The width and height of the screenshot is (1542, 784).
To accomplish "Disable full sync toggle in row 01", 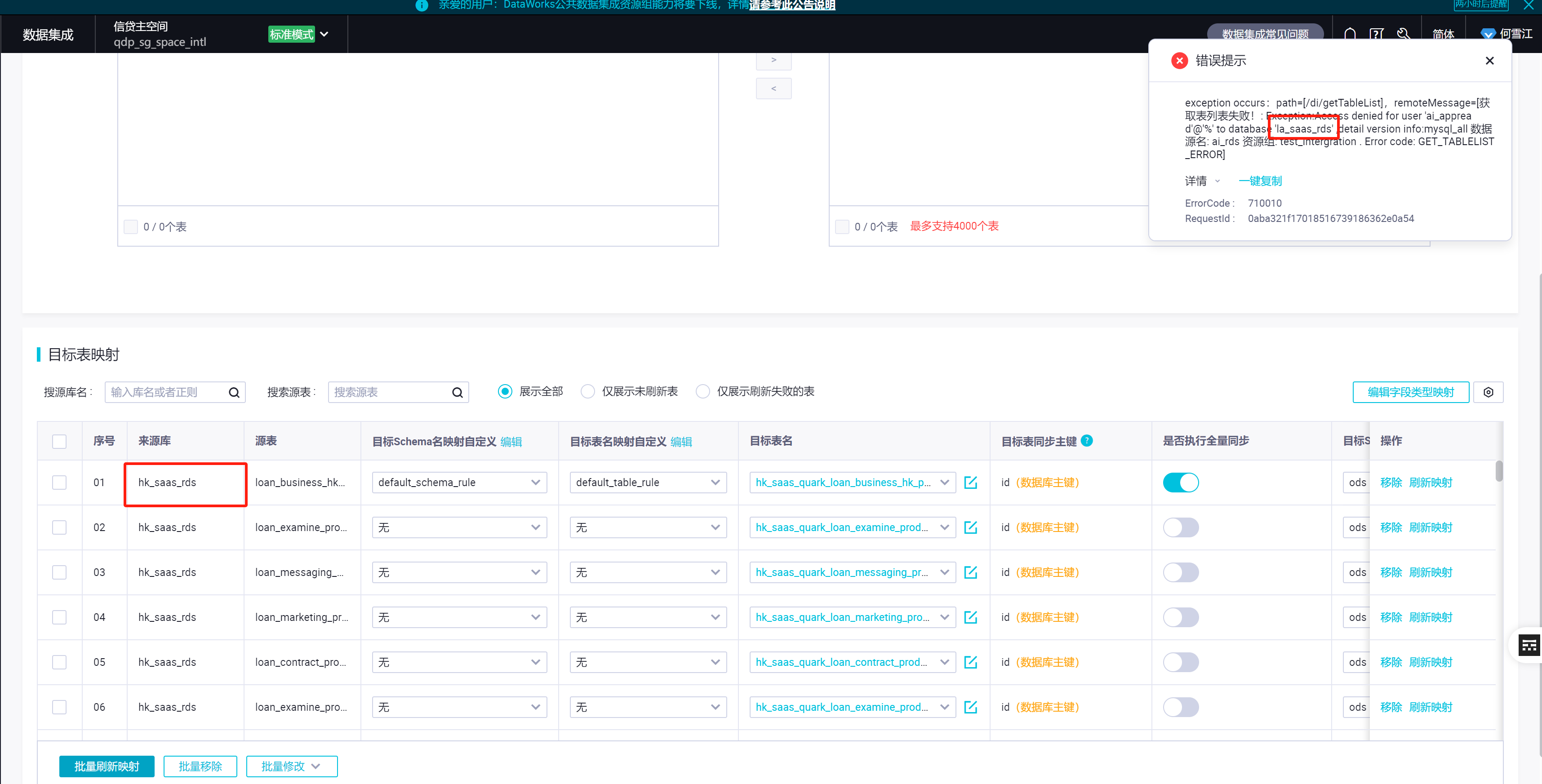I will [x=1181, y=483].
